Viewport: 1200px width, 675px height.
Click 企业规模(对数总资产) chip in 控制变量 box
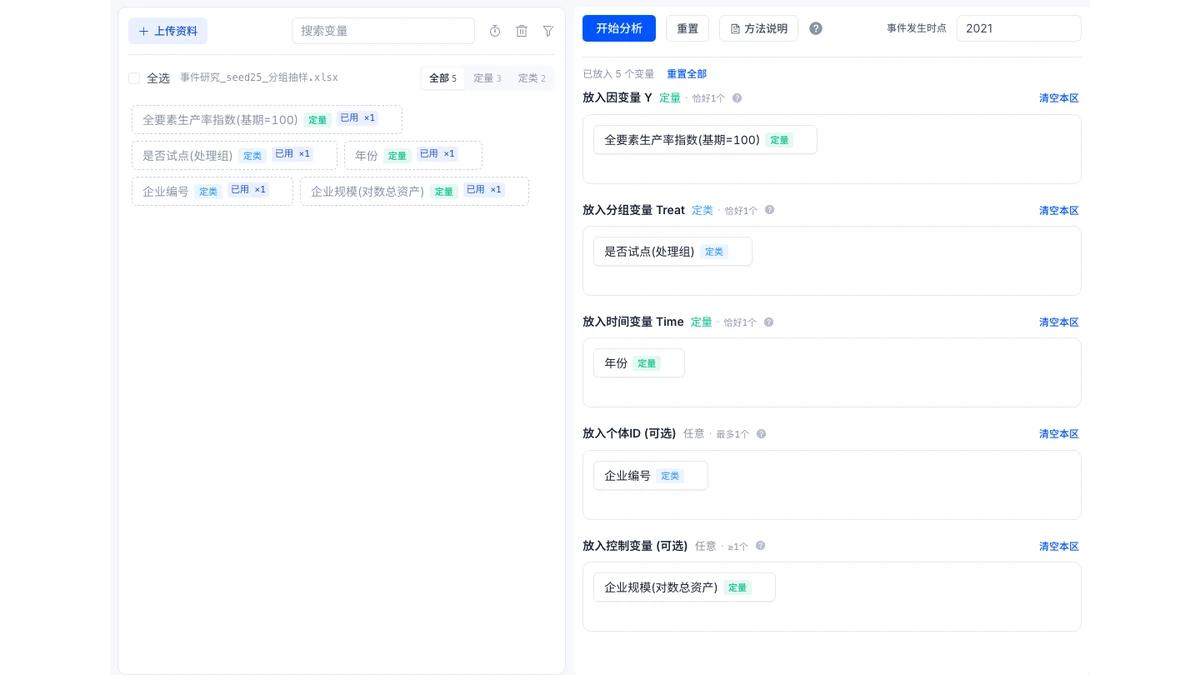[684, 587]
